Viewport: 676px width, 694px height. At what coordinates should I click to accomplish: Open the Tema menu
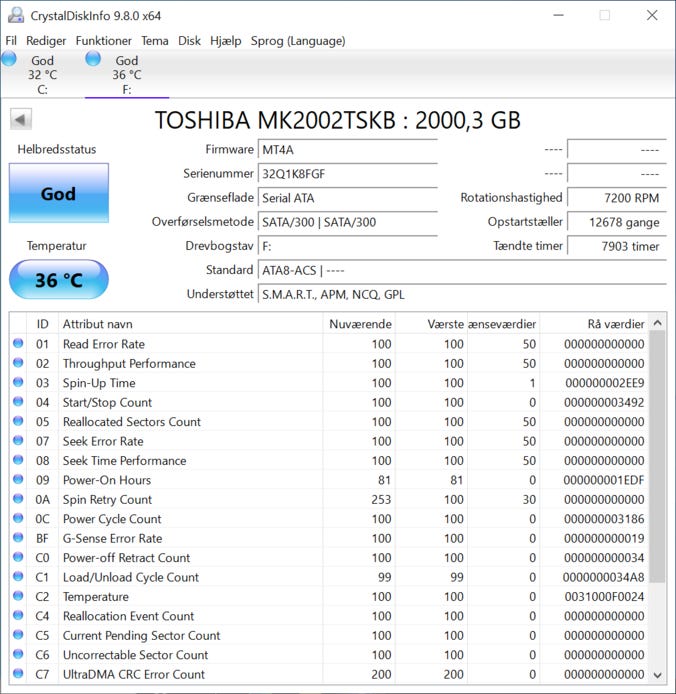coord(155,41)
